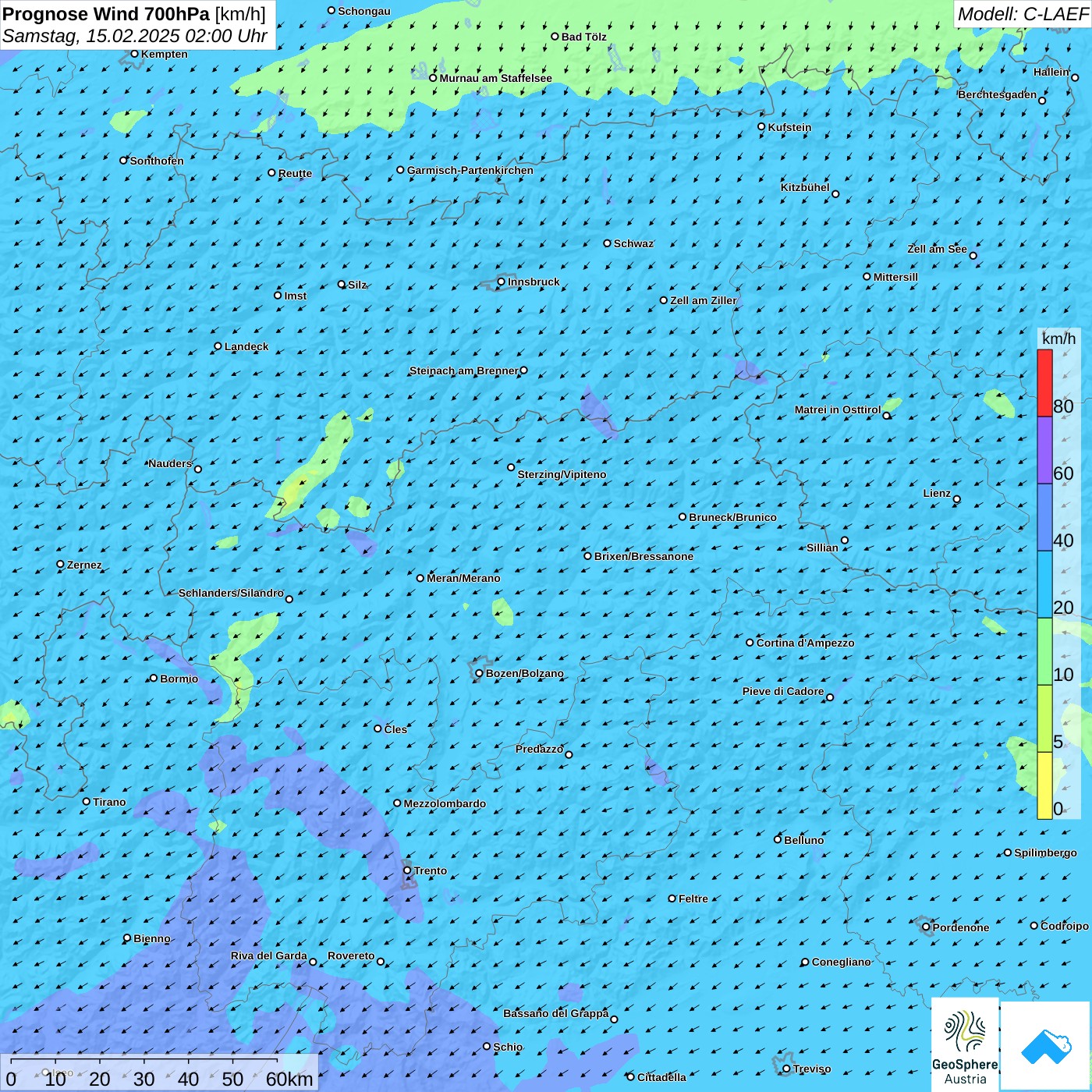1092x1092 pixels.
Task: Click the Rovereto city label
Action: [x=351, y=955]
